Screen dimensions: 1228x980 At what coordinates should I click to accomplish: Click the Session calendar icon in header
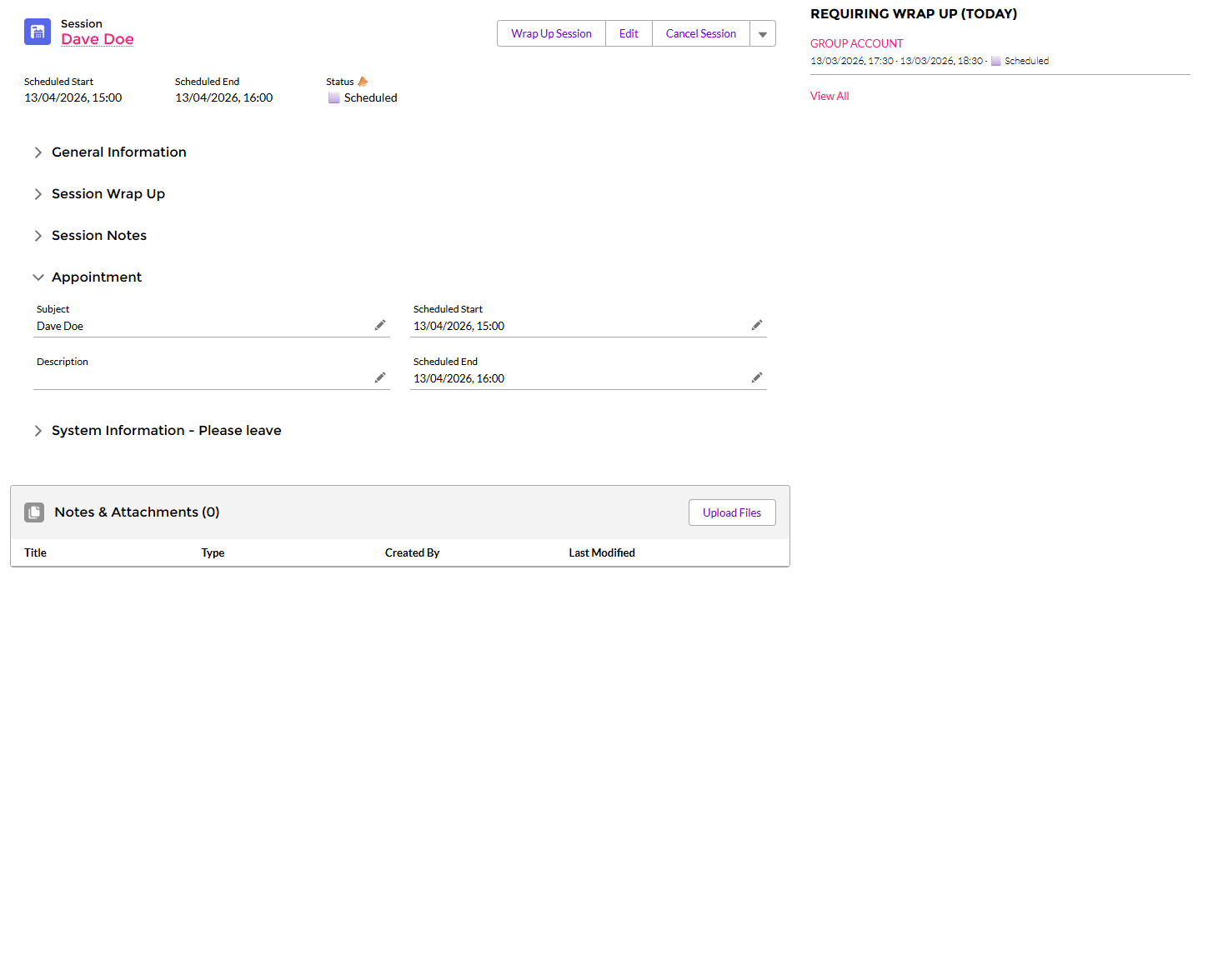point(38,32)
